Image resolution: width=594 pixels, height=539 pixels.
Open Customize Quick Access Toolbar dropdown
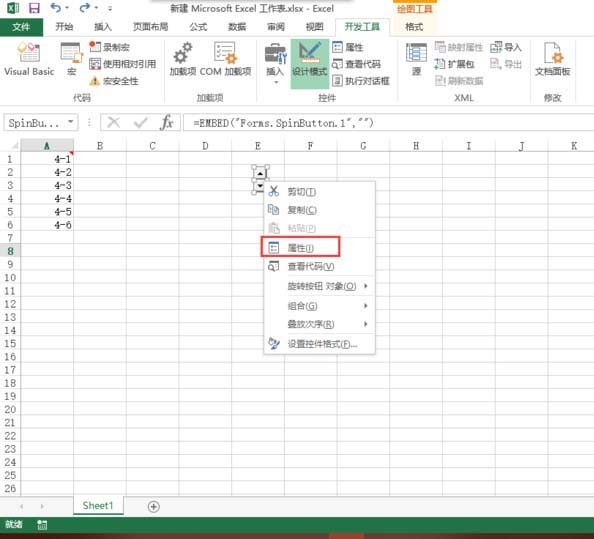click(110, 8)
